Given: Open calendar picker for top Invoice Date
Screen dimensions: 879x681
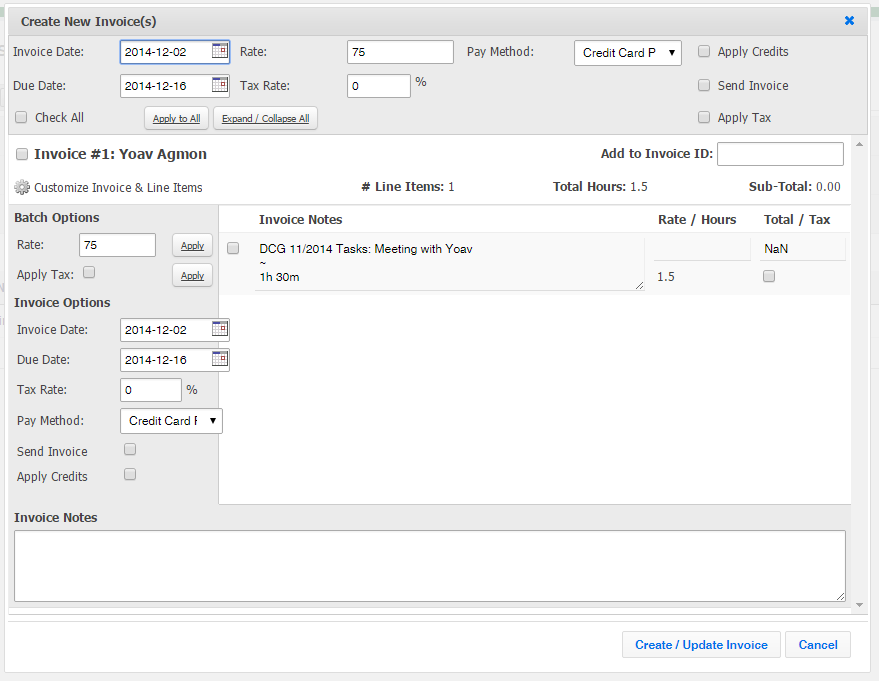Looking at the screenshot, I should 220,52.
